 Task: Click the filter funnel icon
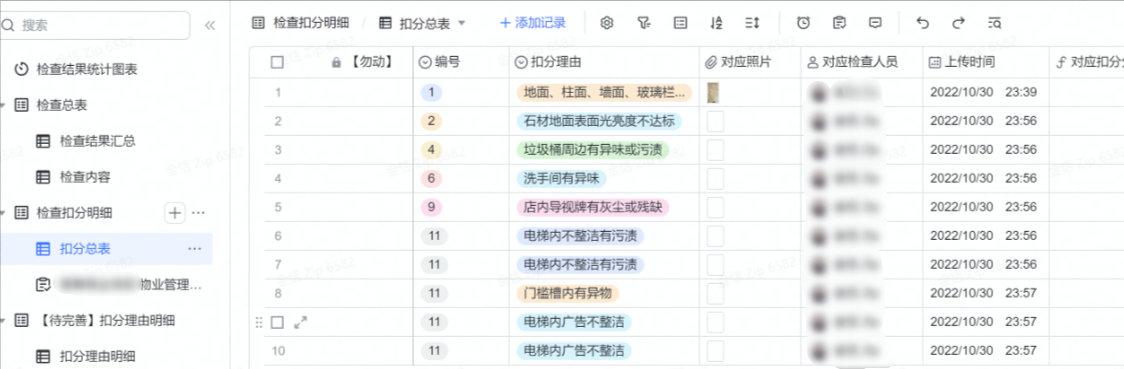644,23
